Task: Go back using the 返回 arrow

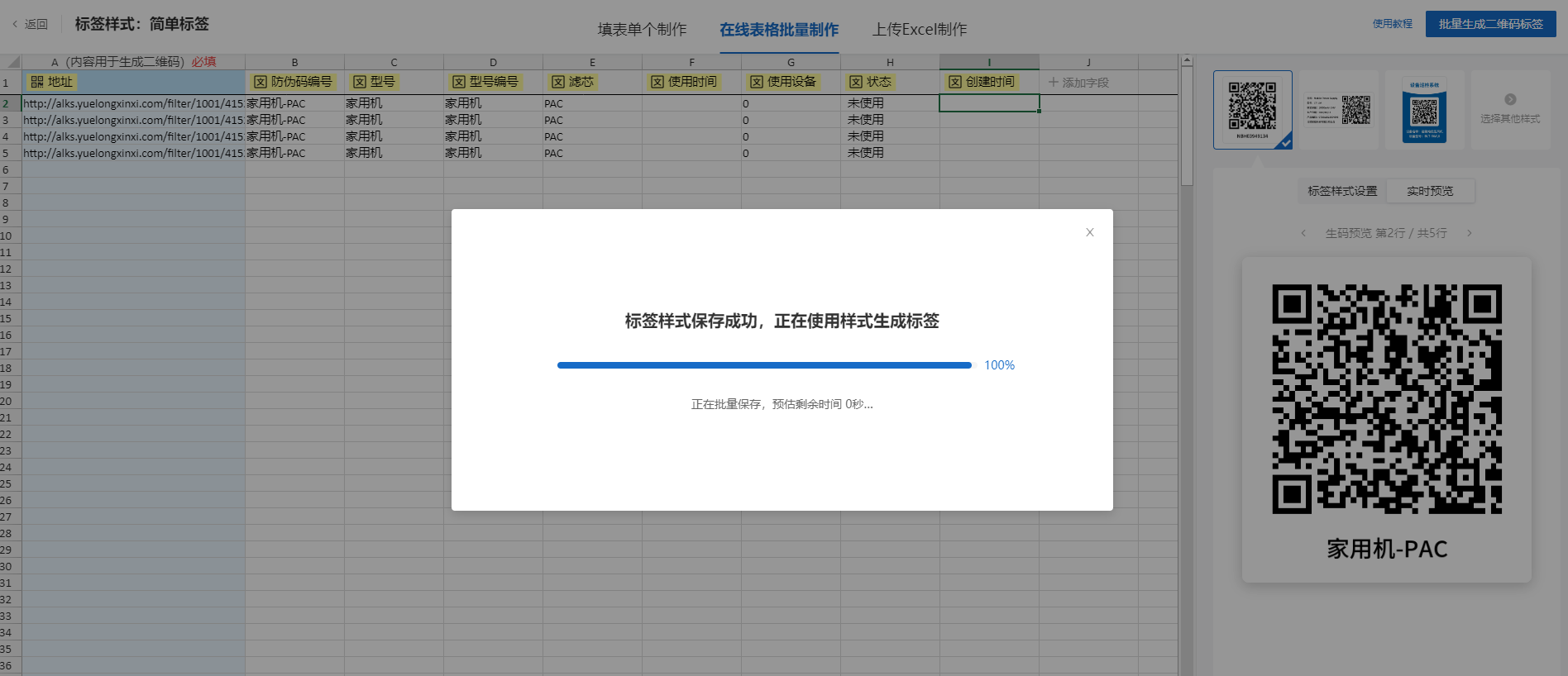Action: click(30, 24)
